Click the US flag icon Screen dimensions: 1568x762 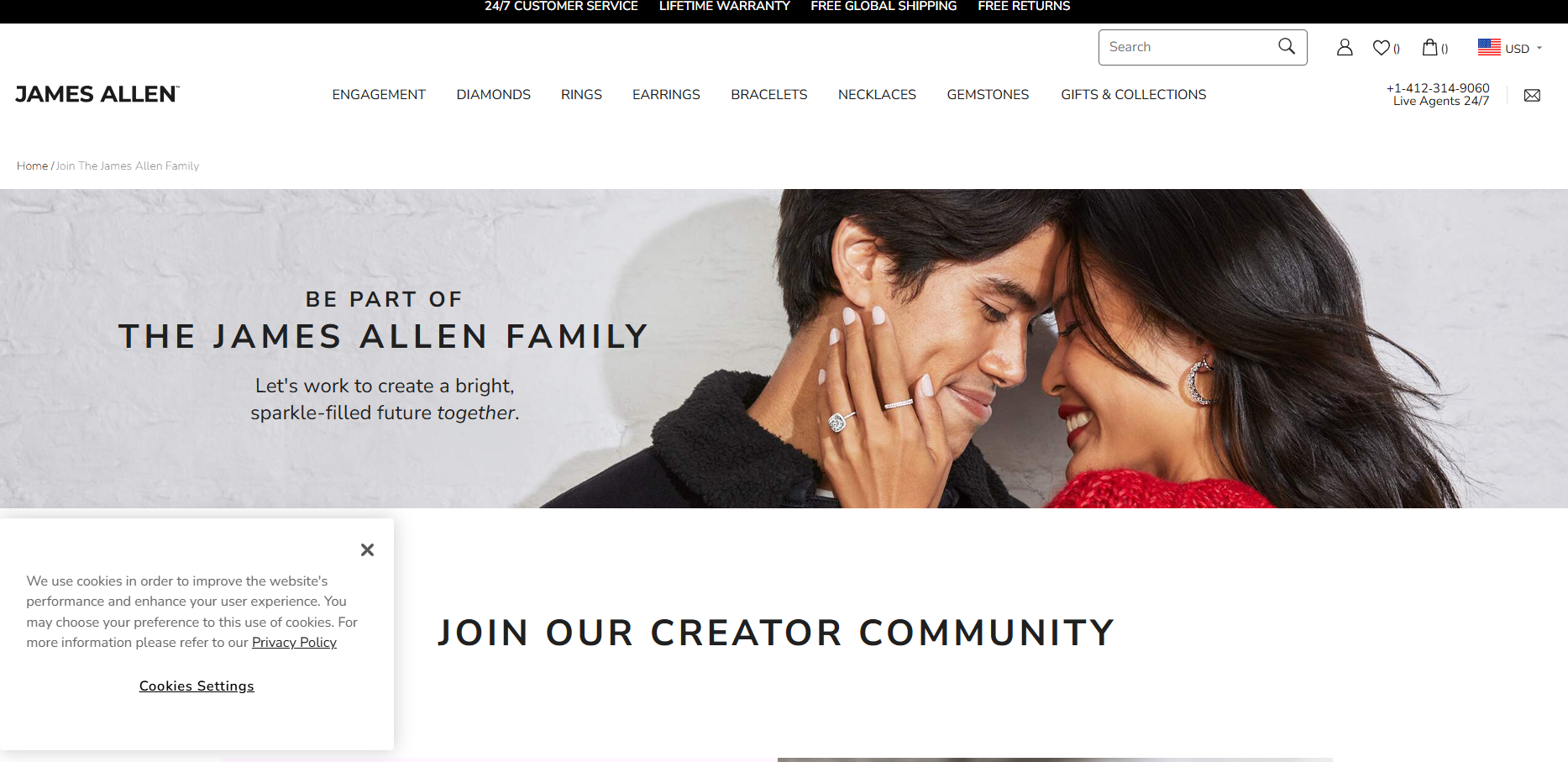(x=1489, y=47)
